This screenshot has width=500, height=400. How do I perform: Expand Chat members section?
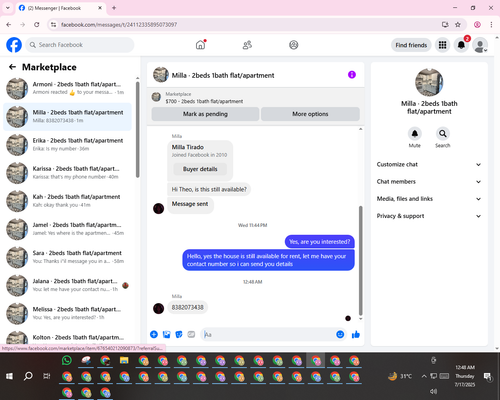coord(429,182)
